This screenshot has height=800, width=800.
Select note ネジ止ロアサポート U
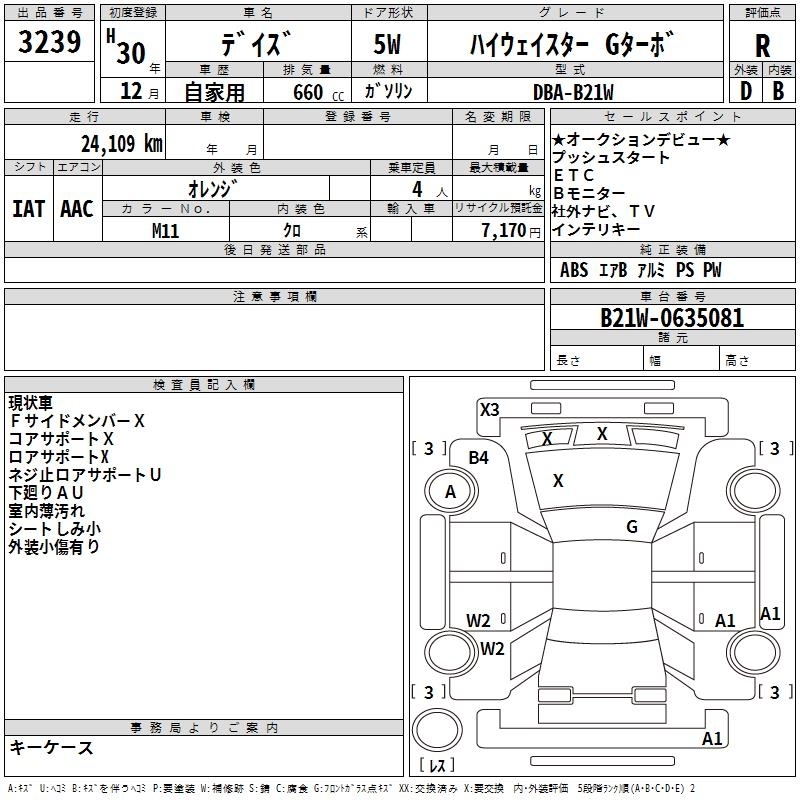tap(85, 475)
